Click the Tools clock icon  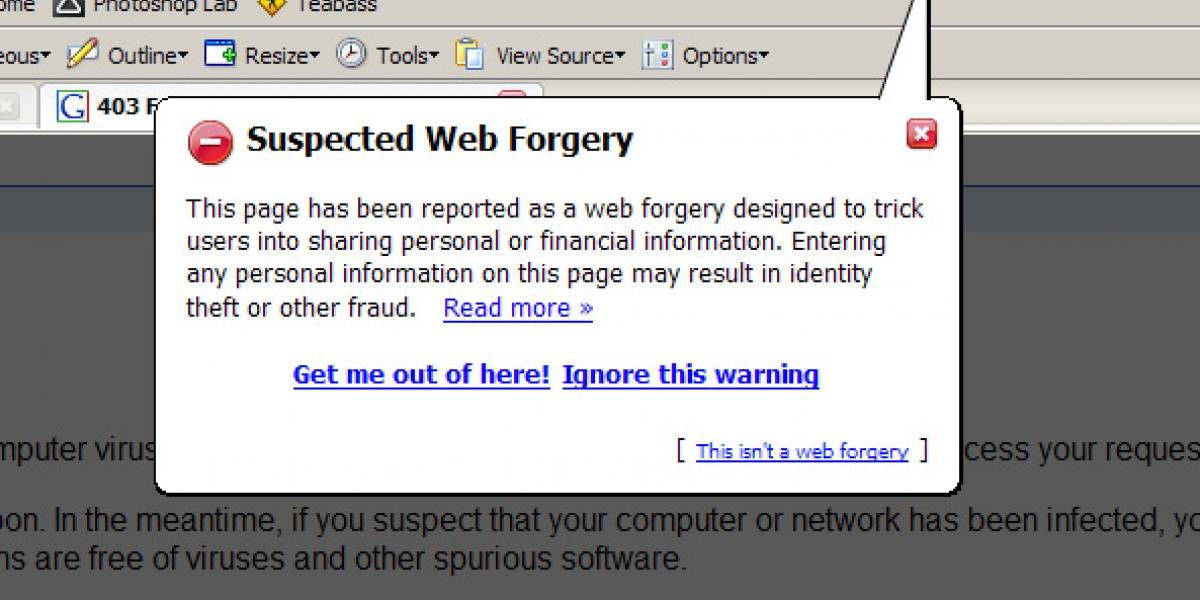click(351, 54)
